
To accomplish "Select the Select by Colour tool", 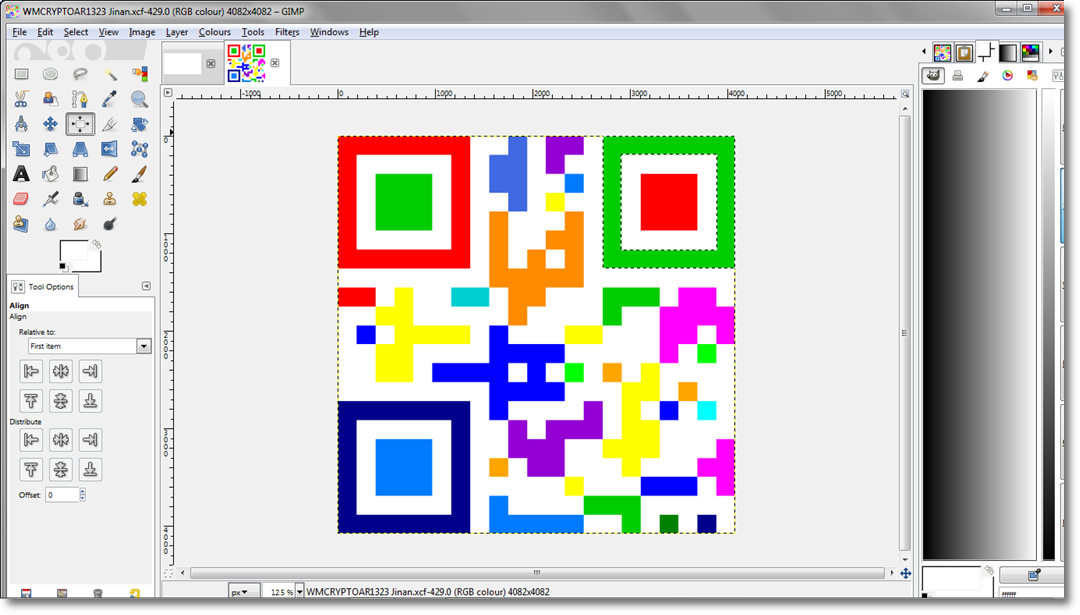I will [x=140, y=74].
